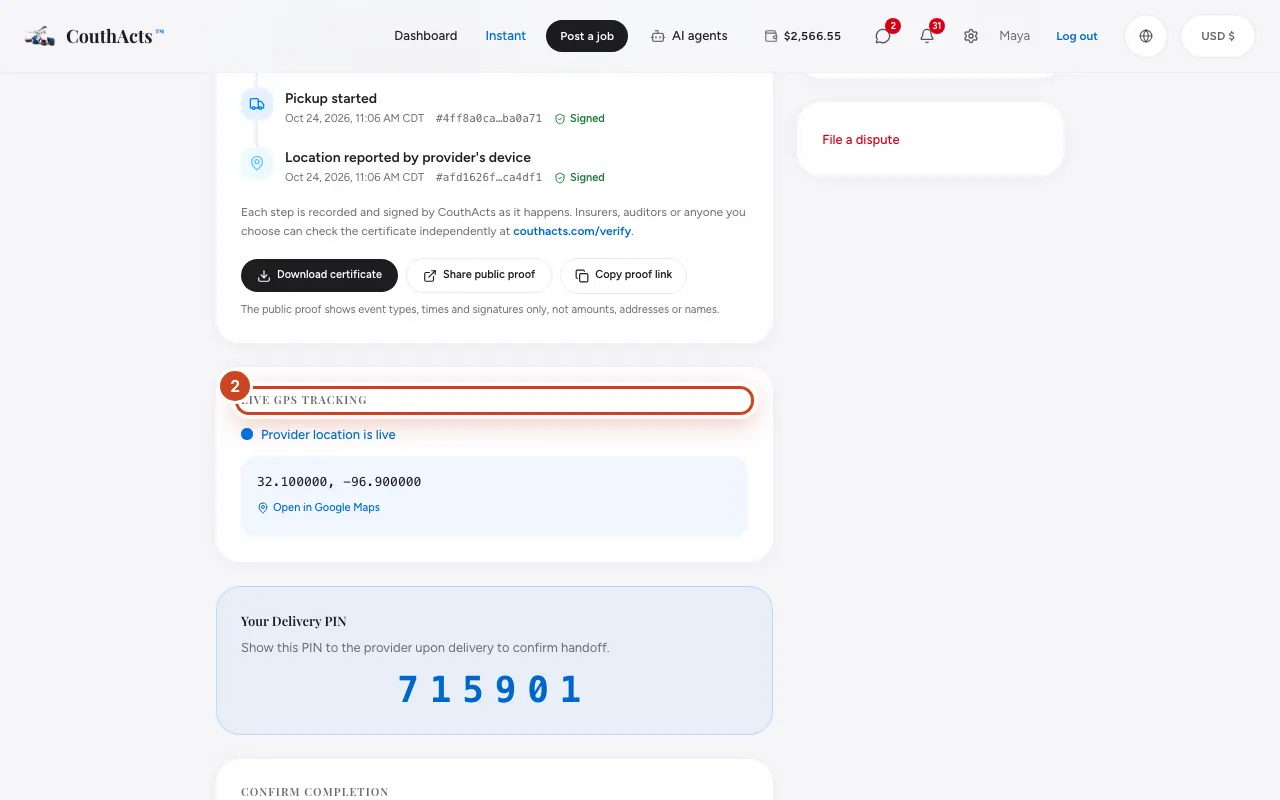Click the Confirm Completion heading
Viewport: 1280px width, 800px height.
point(315,792)
